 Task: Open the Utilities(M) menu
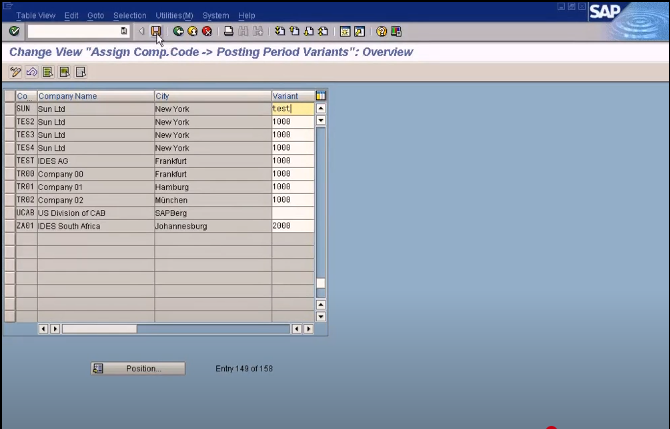[x=174, y=15]
